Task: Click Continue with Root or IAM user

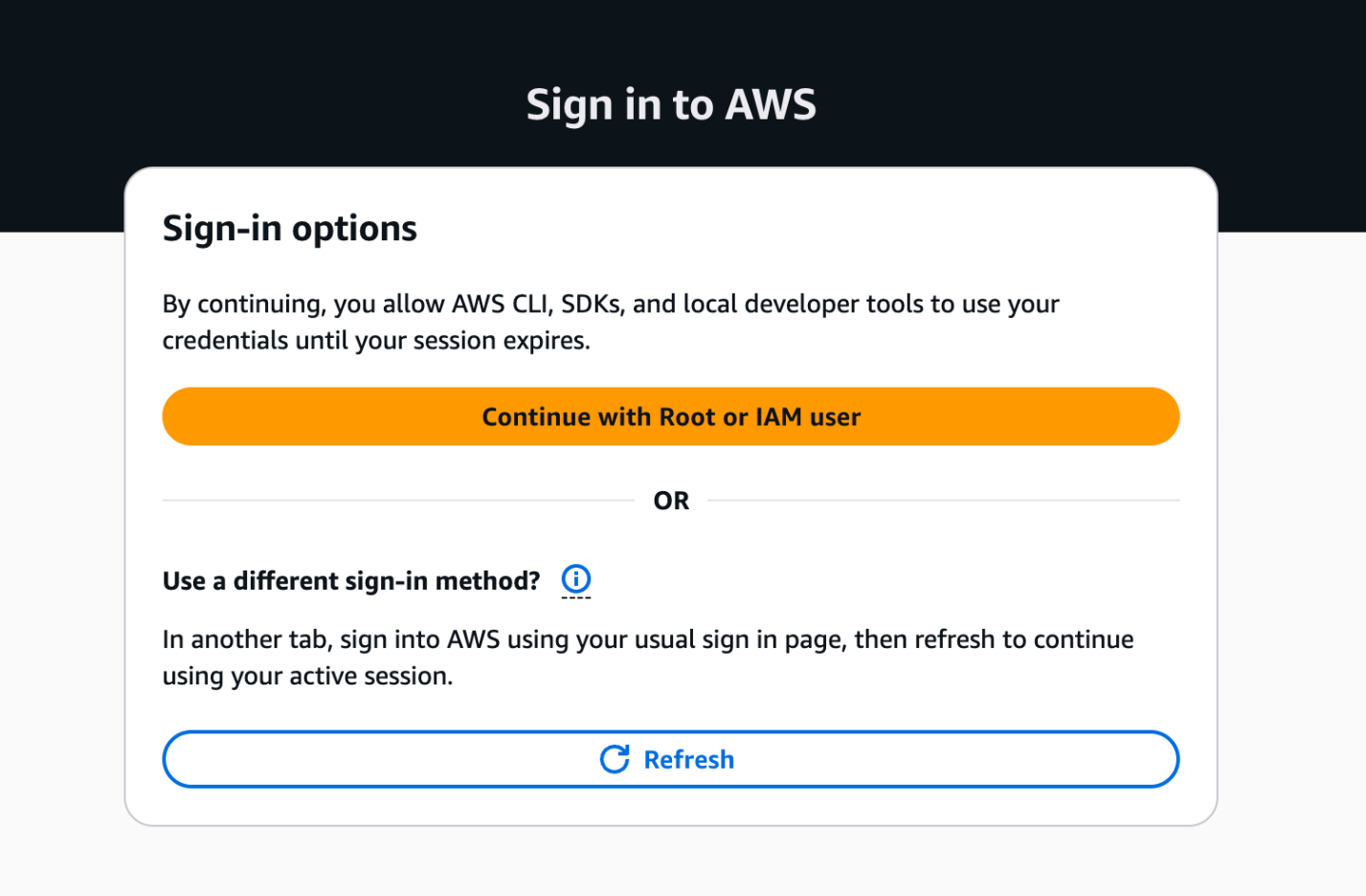Action: tap(670, 416)
